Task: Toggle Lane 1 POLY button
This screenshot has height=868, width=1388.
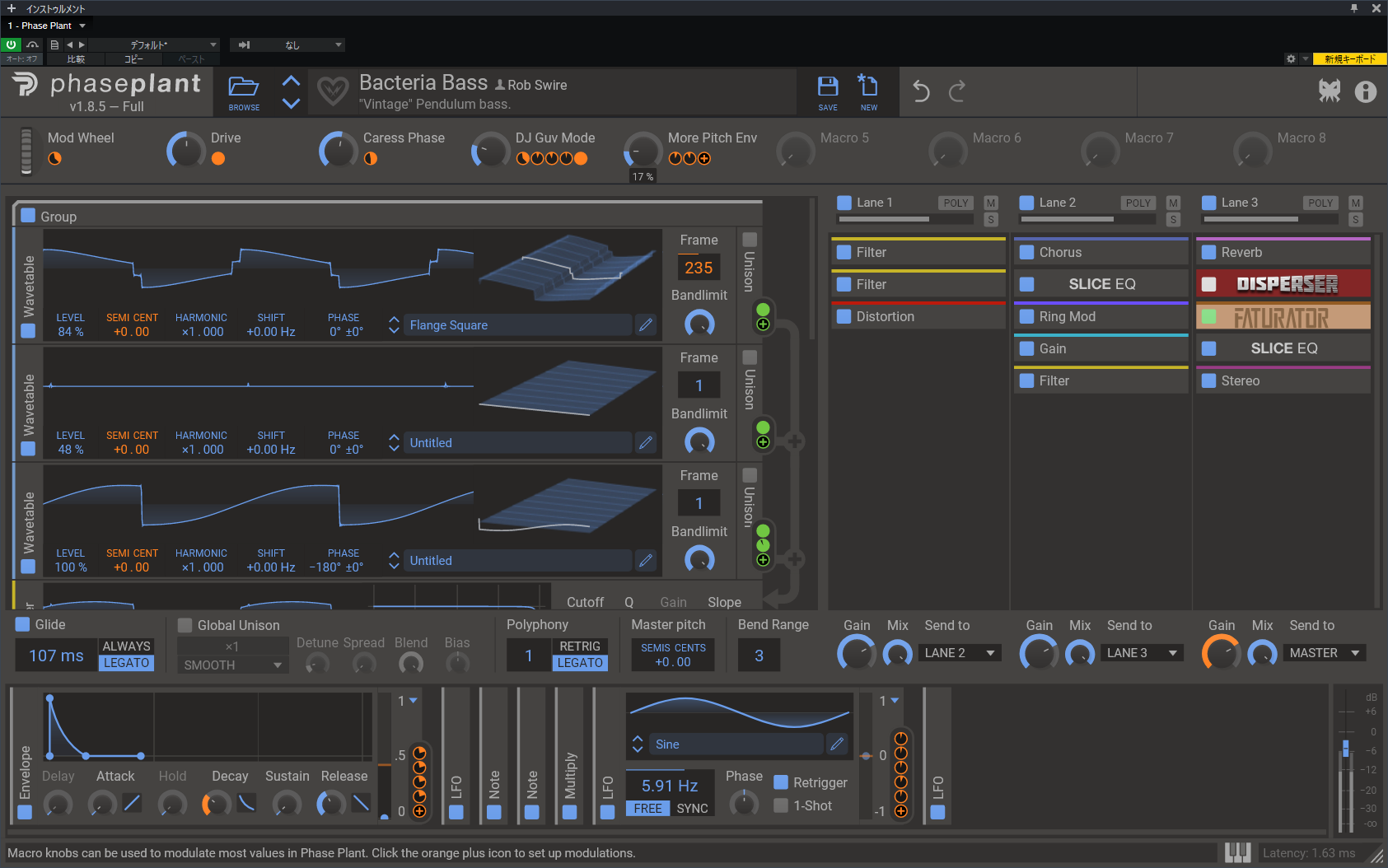Action: [956, 203]
